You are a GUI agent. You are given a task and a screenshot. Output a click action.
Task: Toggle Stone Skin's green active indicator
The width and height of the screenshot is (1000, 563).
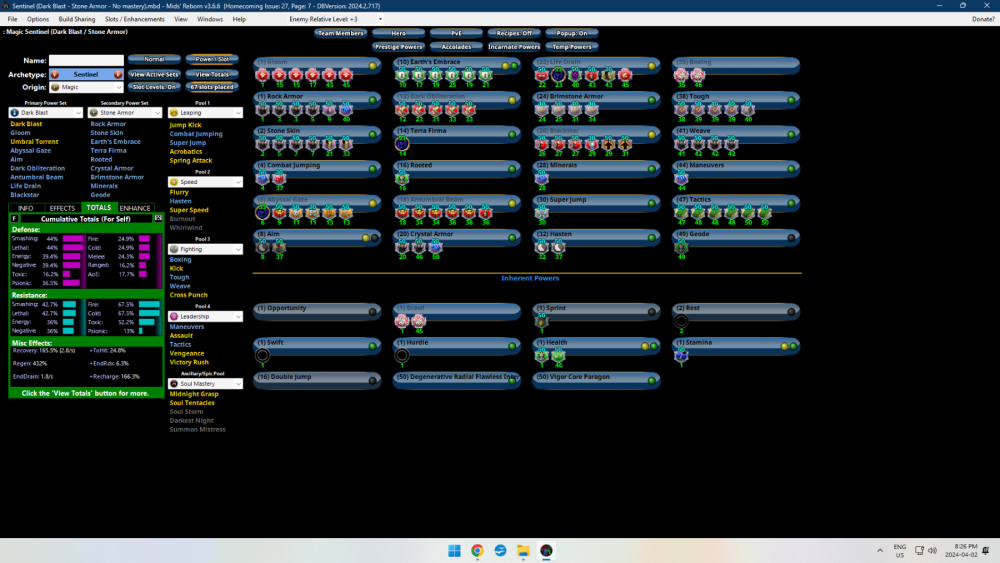[x=372, y=135]
